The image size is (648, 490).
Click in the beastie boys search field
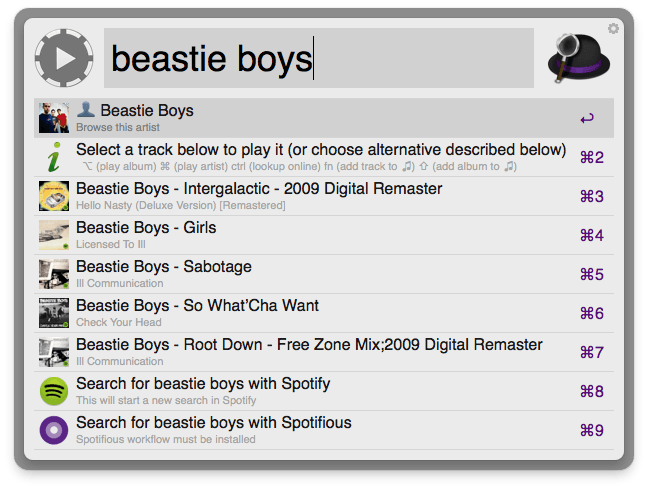click(318, 59)
